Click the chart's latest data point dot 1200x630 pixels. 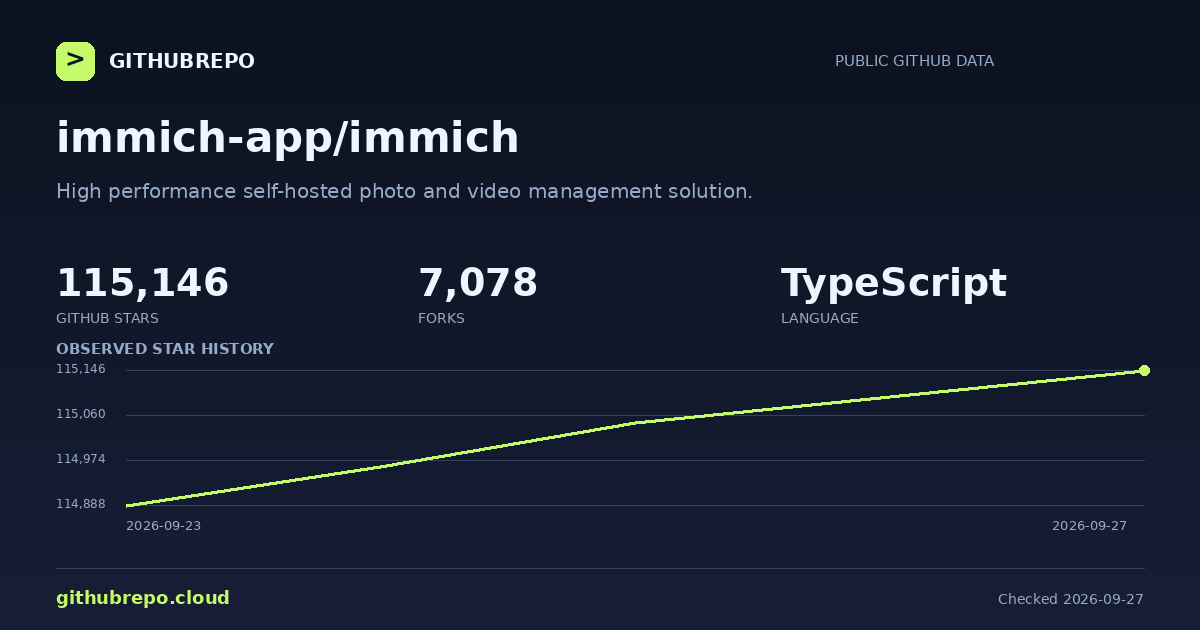(1144, 371)
